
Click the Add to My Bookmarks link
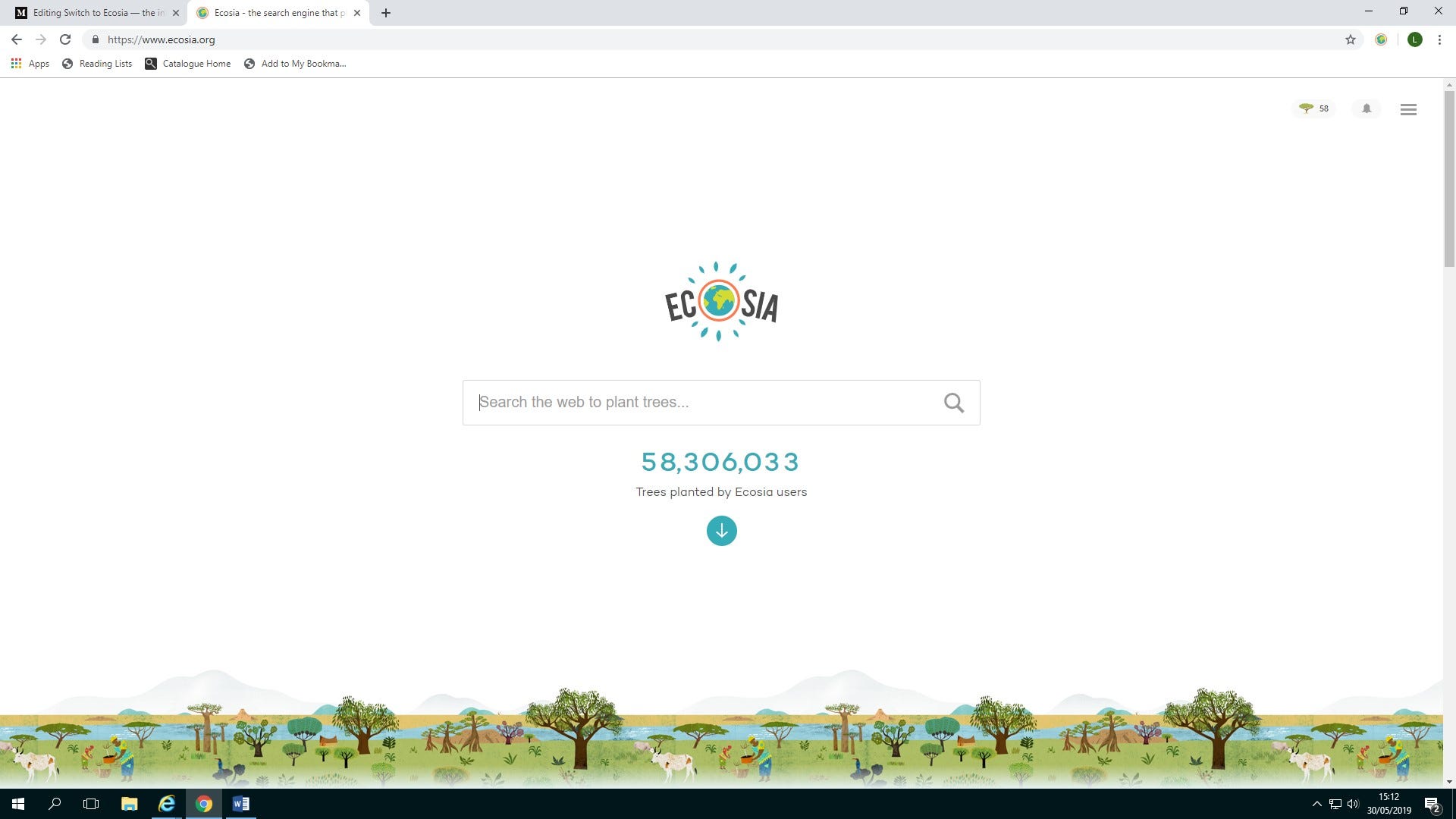tap(294, 63)
